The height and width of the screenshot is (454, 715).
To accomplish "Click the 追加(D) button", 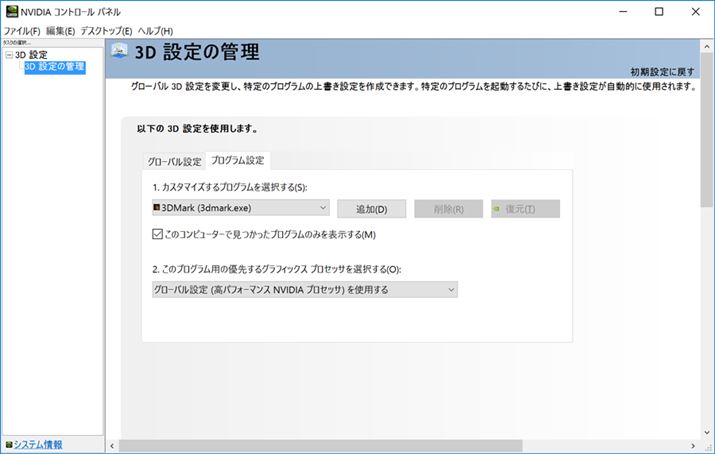I will 372,209.
